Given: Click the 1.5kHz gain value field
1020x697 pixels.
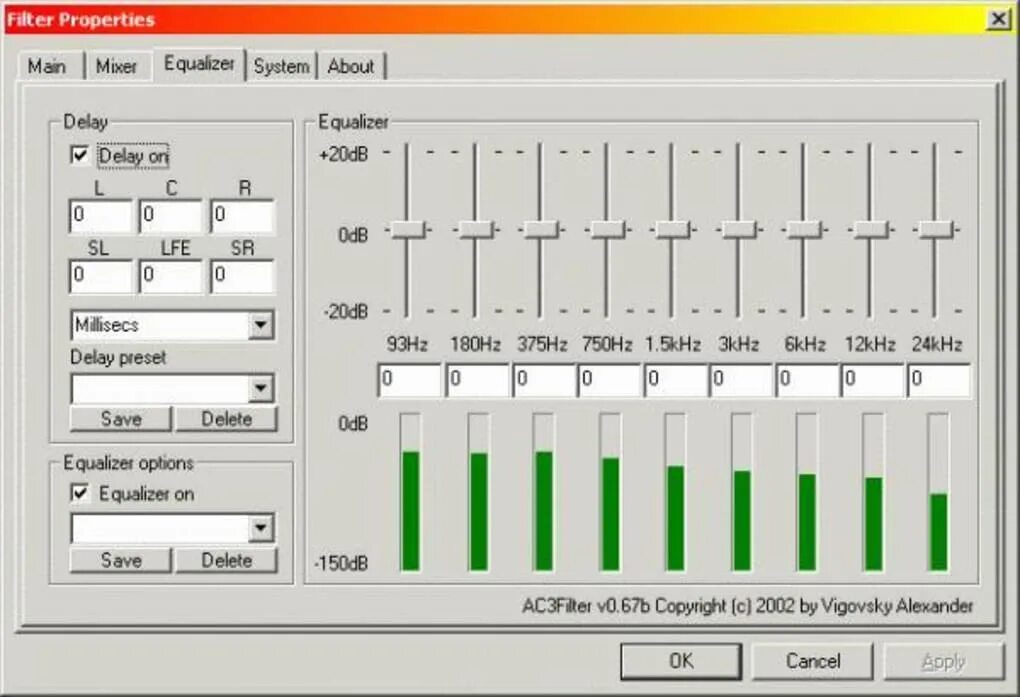Looking at the screenshot, I should point(675,380).
